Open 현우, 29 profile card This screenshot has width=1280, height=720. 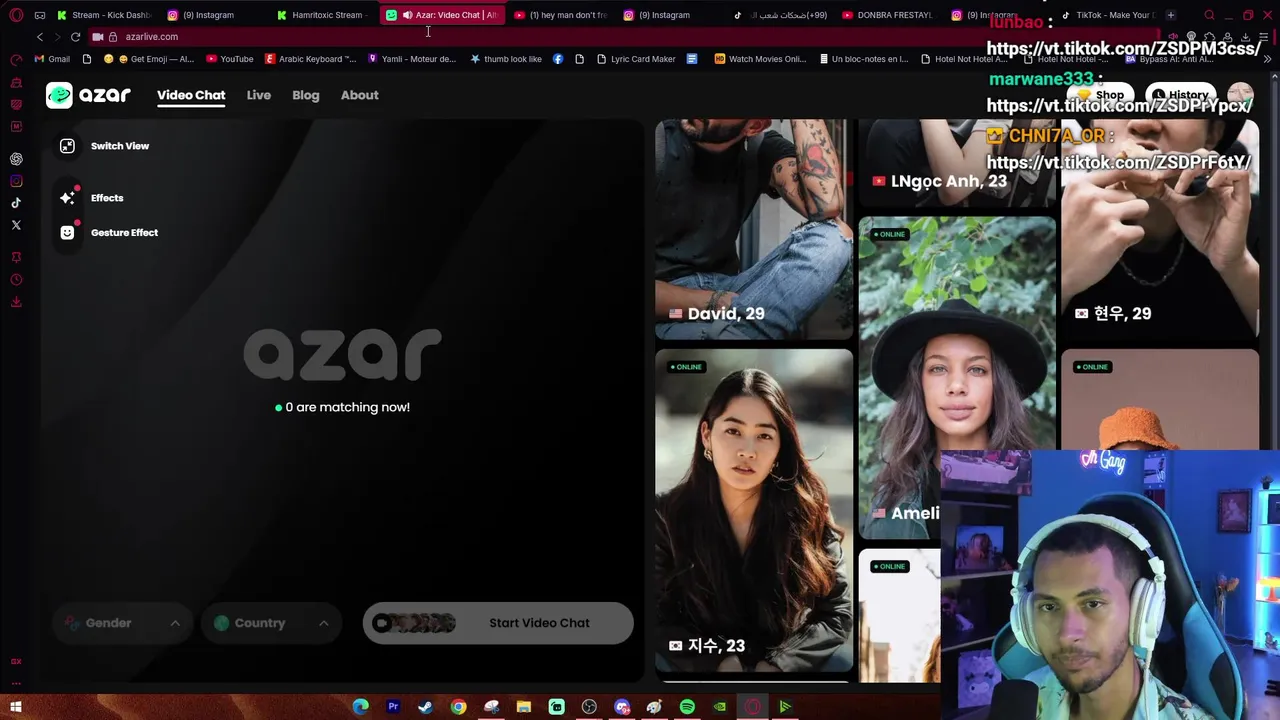pos(1160,230)
